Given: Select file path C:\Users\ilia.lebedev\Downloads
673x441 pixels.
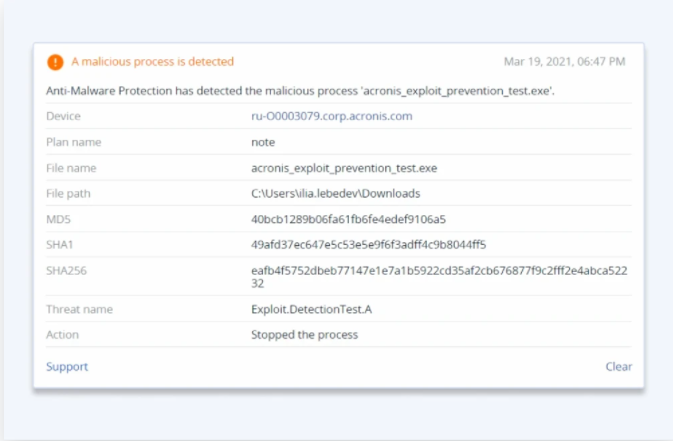Looking at the screenshot, I should (x=336, y=193).
